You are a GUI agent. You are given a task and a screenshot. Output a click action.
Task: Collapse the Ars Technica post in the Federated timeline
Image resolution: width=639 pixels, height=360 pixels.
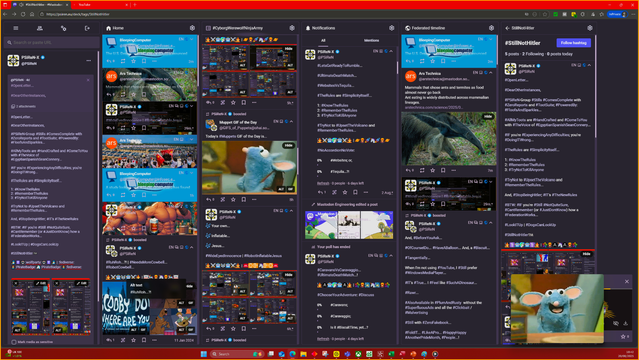[x=491, y=73]
